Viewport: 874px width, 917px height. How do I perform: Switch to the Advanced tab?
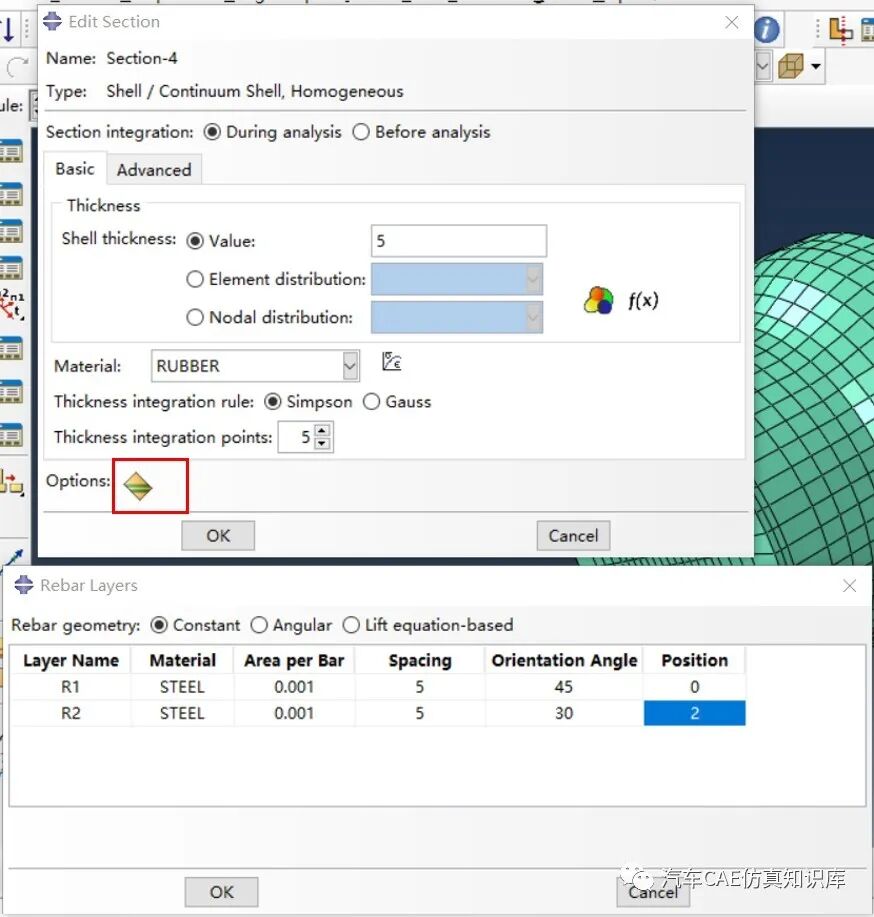153,169
